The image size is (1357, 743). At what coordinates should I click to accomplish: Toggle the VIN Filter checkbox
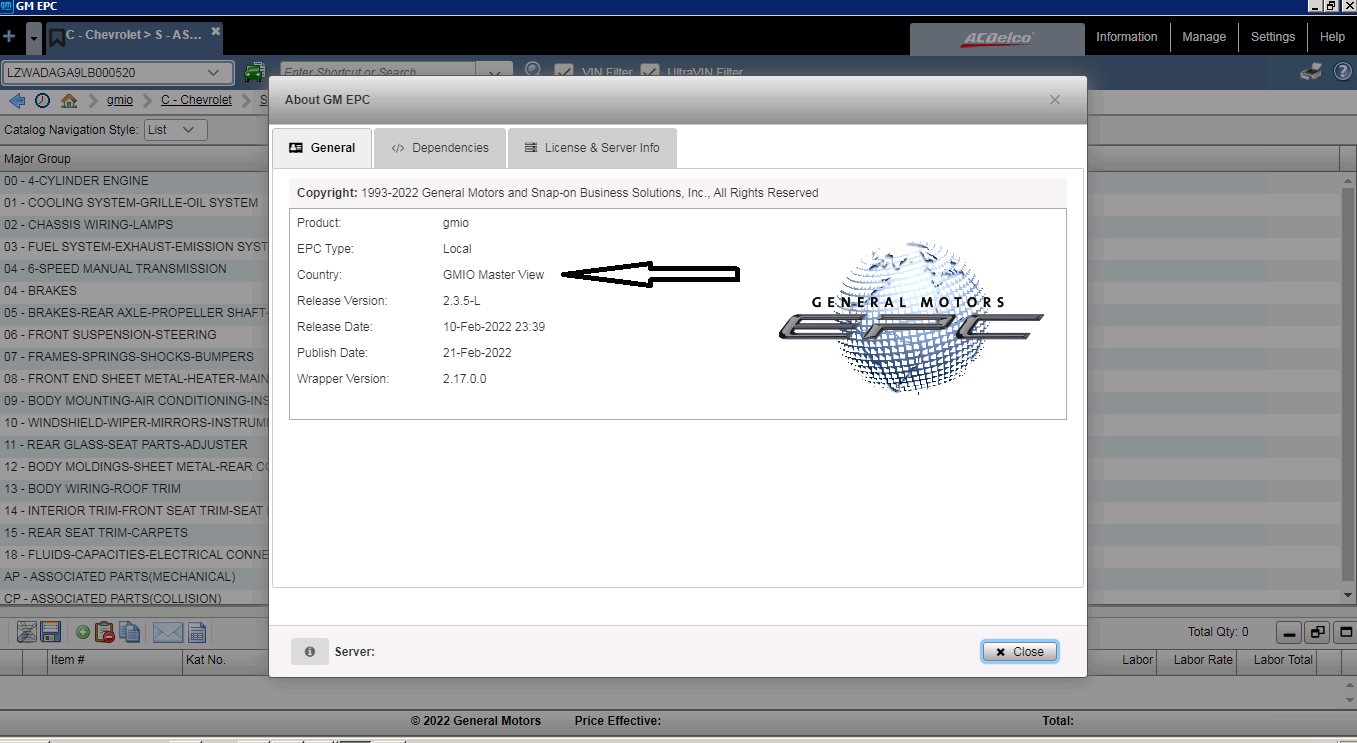564,72
